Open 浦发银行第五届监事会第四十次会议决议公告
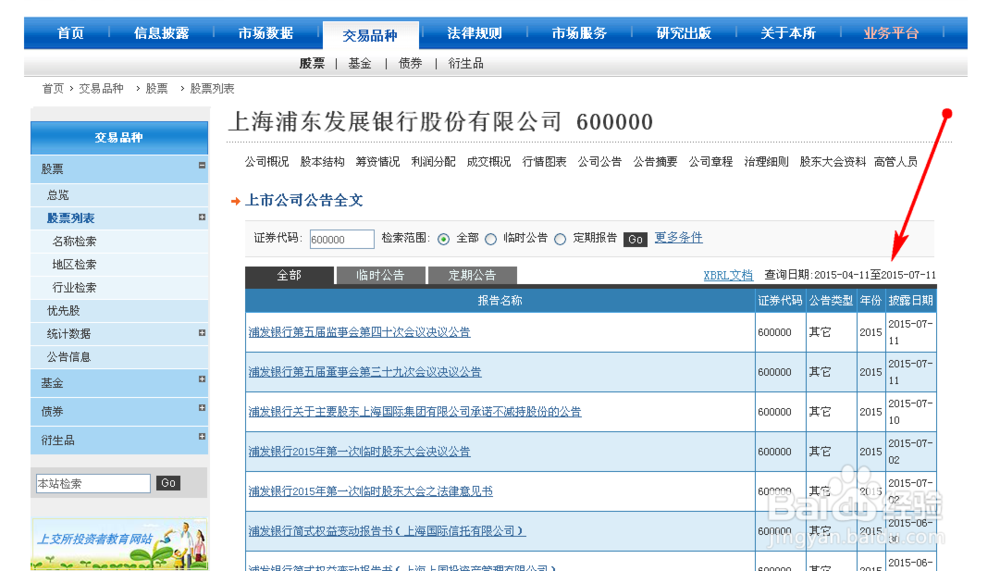 pyautogui.click(x=359, y=332)
